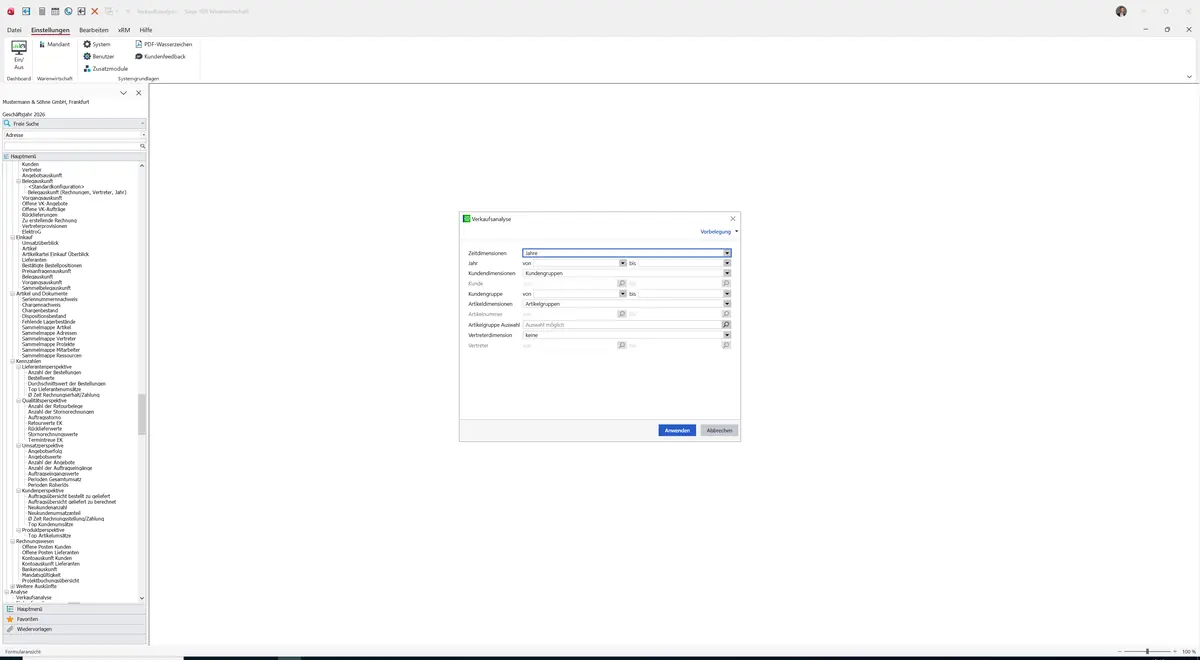Open the Datei menu
Viewport: 1200px width, 660px height.
point(14,30)
